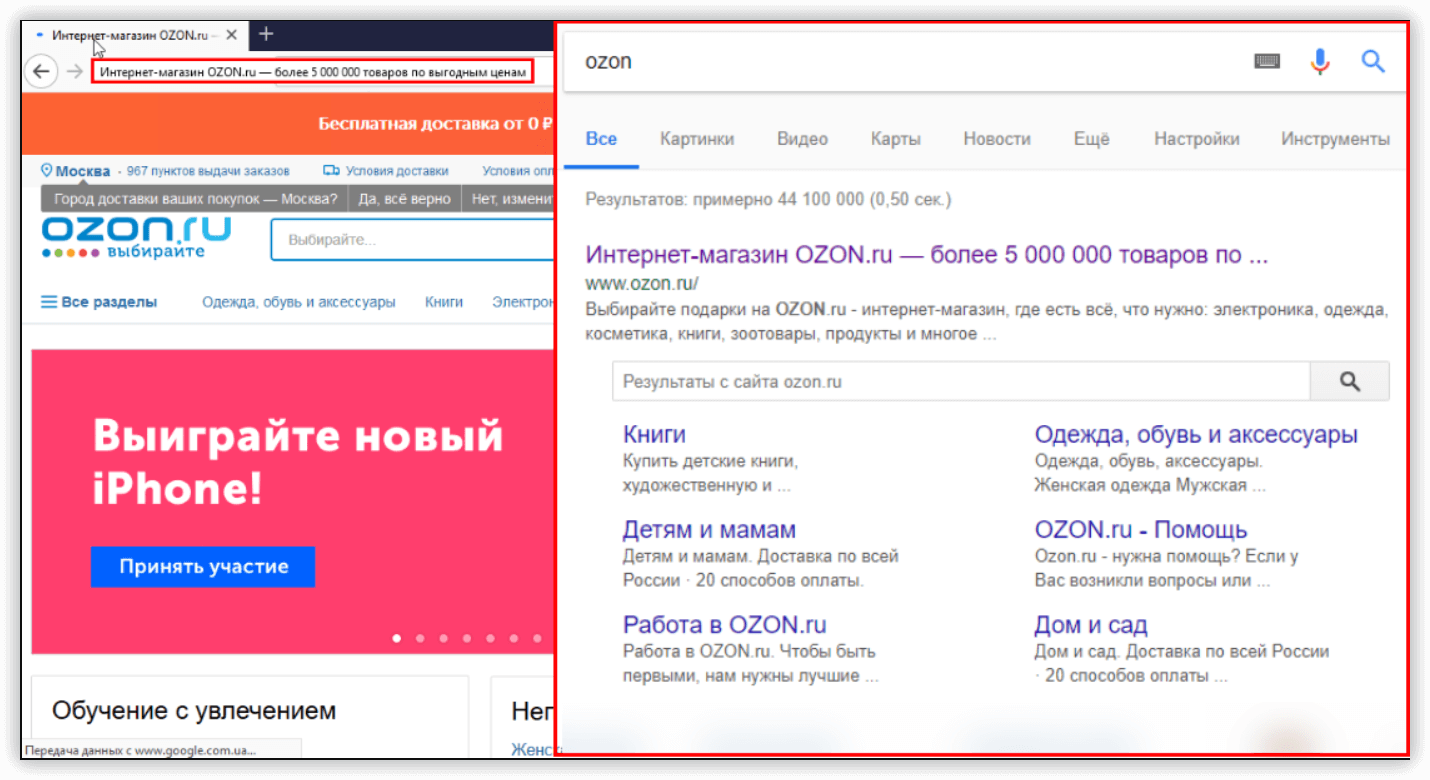Open Книги in the Ozon navigation menu
Viewport: 1430px width, 780px height.
[x=444, y=302]
